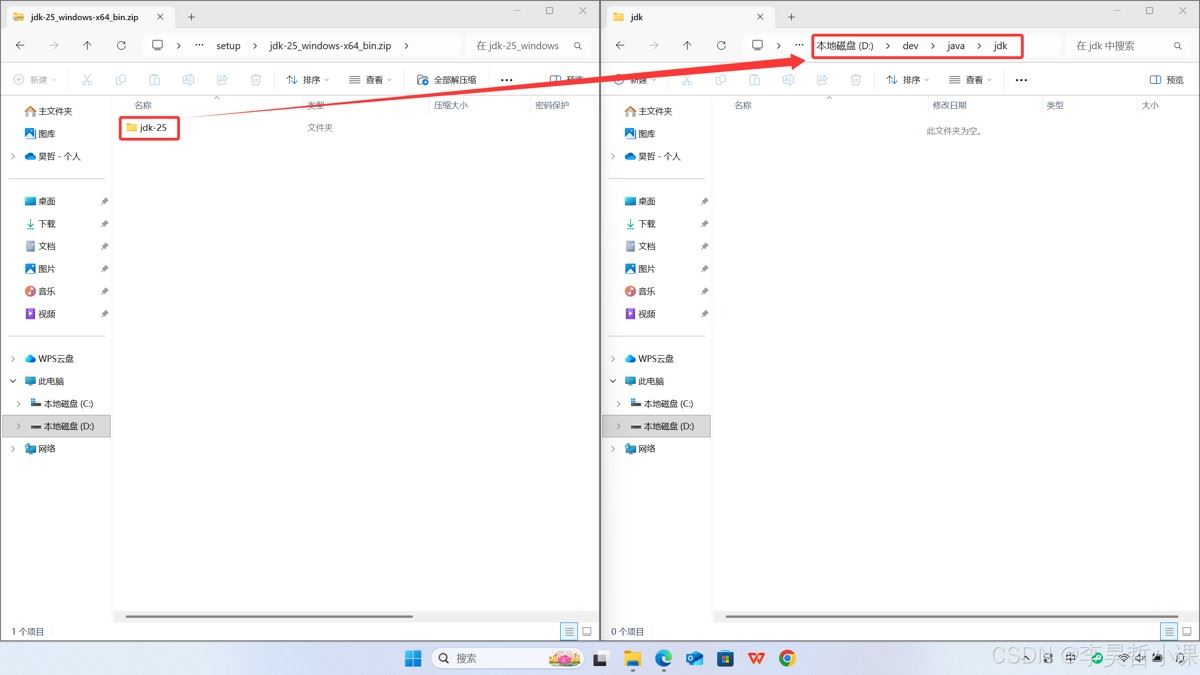
Task: Click the 本地磁盘 (D:) breadcrumb in right address bar
Action: pos(845,46)
